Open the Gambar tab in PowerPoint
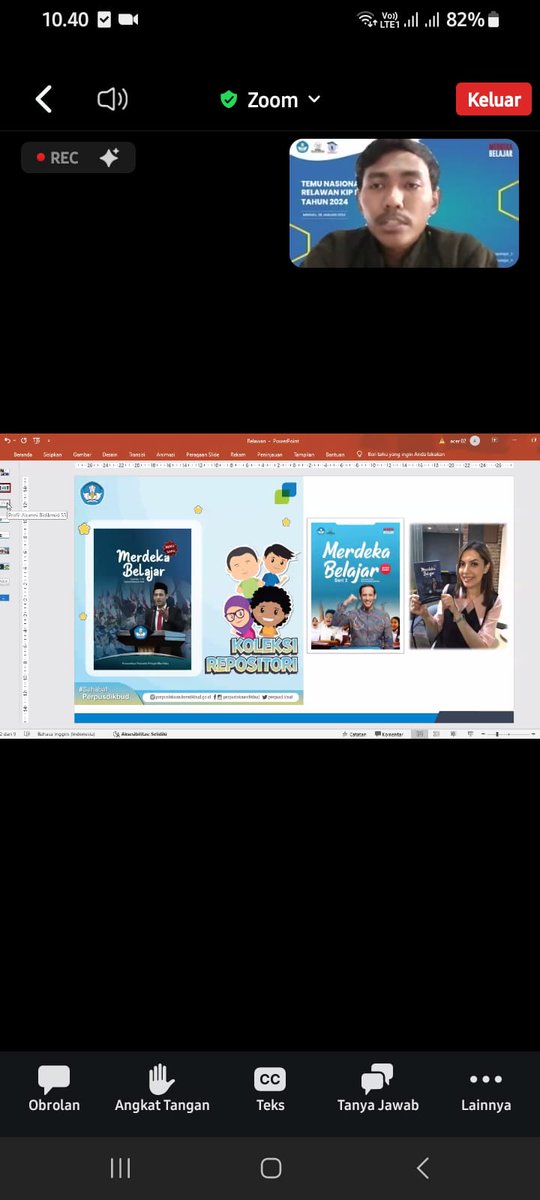The image size is (540, 1200). click(82, 454)
